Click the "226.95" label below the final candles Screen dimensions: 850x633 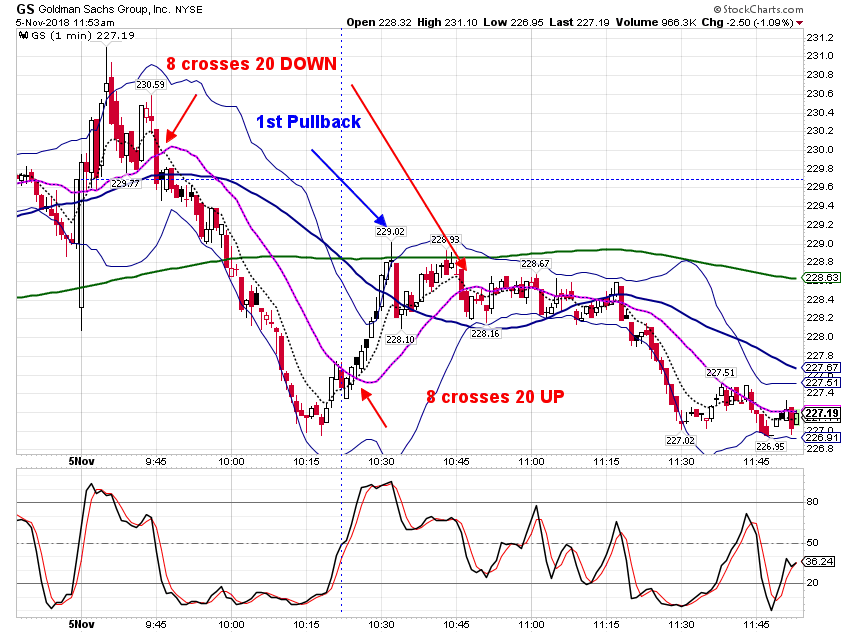point(770,446)
